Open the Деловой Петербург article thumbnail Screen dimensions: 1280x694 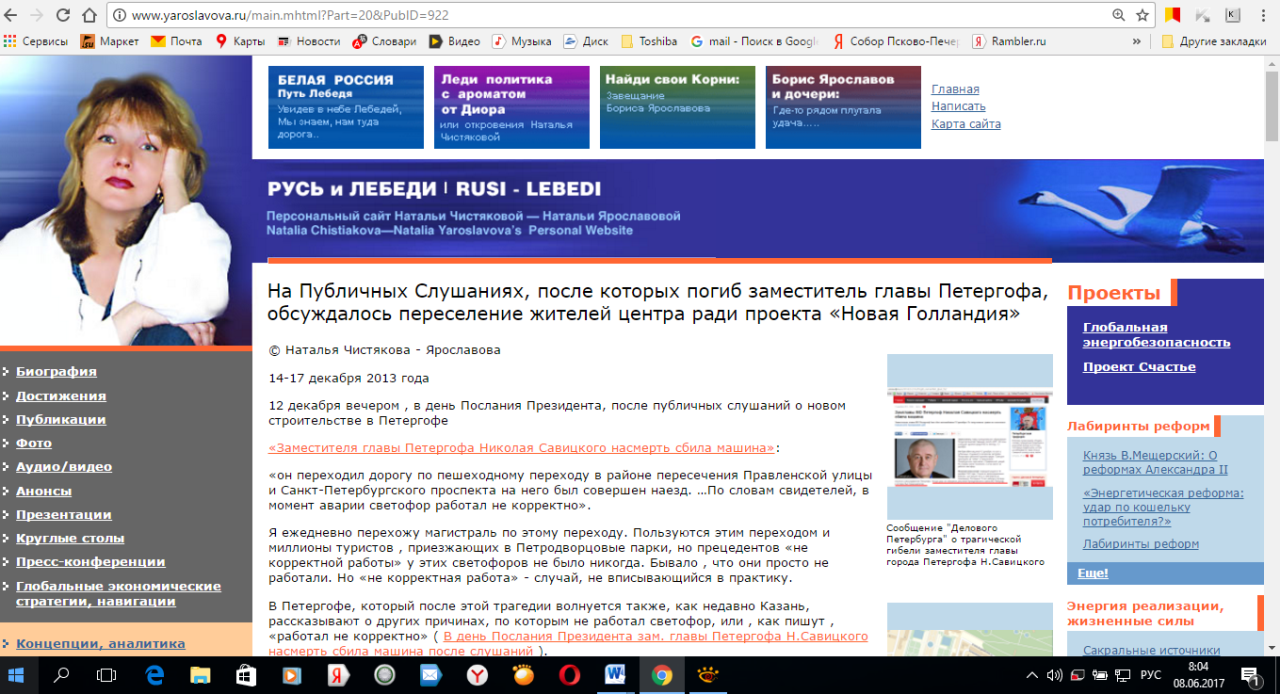coord(969,436)
